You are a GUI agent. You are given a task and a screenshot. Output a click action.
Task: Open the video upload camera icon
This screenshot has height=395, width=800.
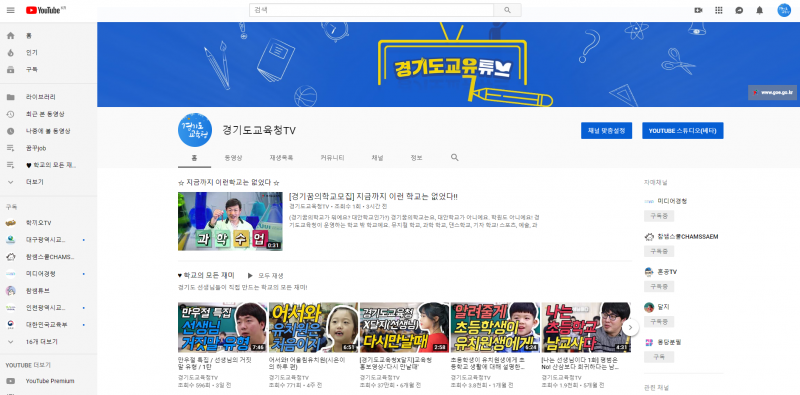pyautogui.click(x=698, y=10)
